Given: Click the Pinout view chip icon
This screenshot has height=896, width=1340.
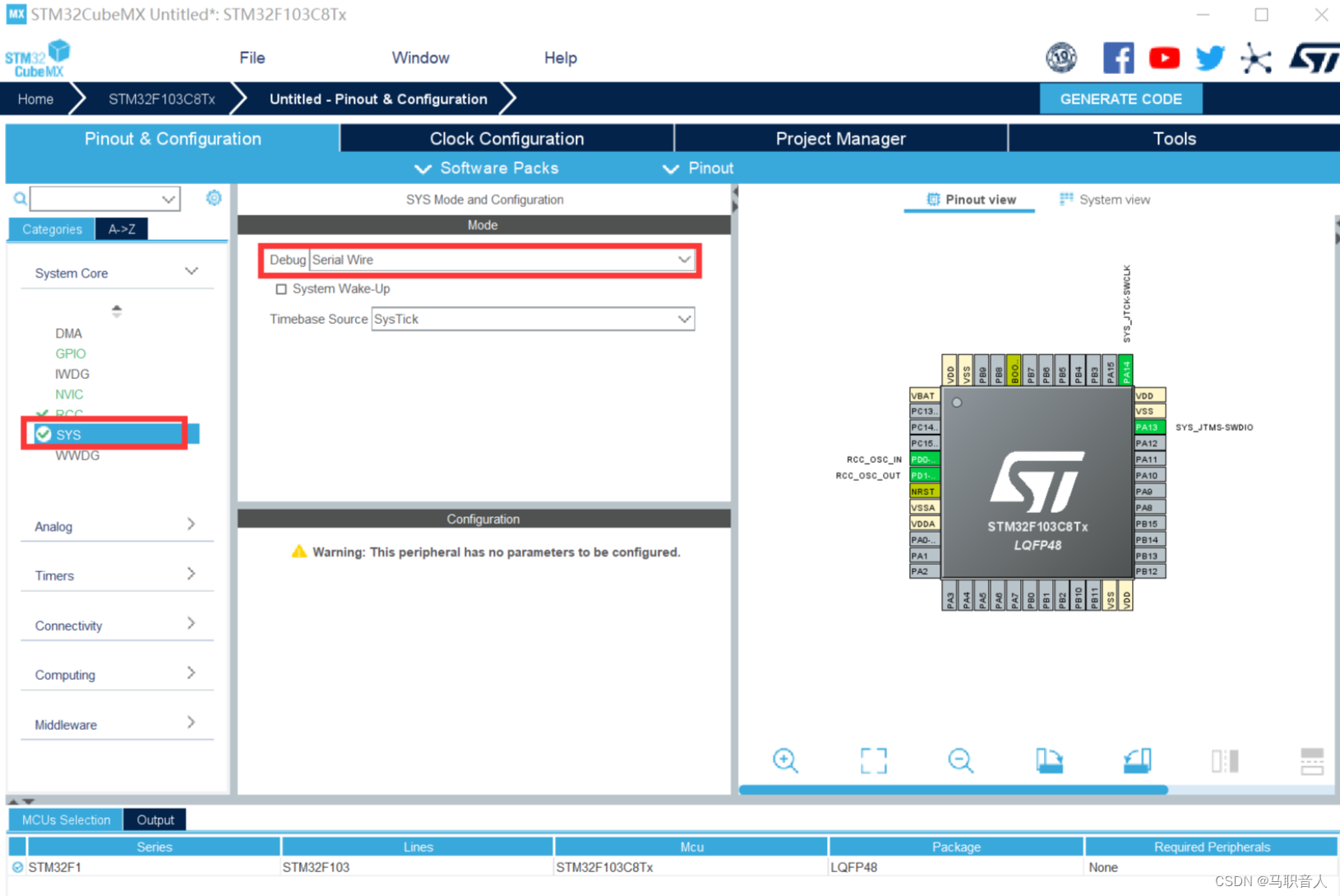Looking at the screenshot, I should tap(933, 199).
